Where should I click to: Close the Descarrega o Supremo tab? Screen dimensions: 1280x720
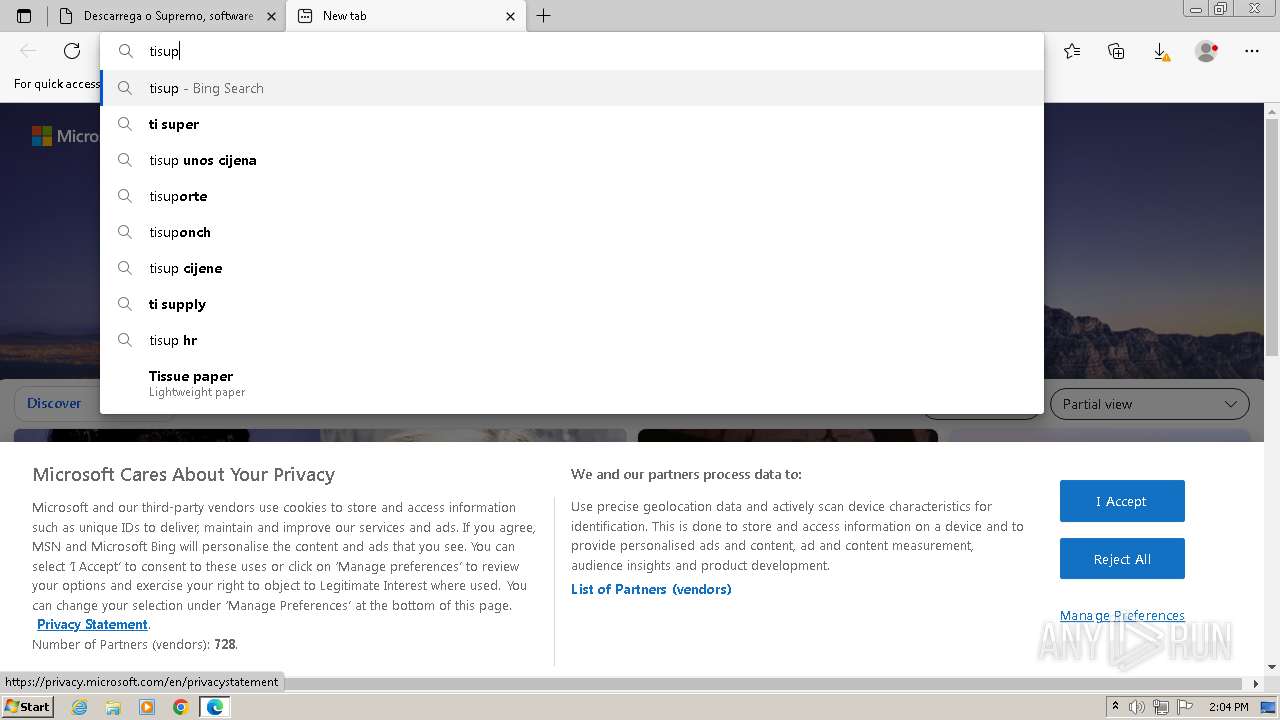point(271,16)
